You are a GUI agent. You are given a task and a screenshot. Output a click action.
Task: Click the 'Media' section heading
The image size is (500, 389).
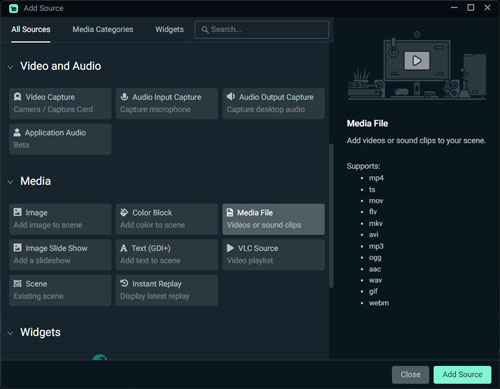36,181
